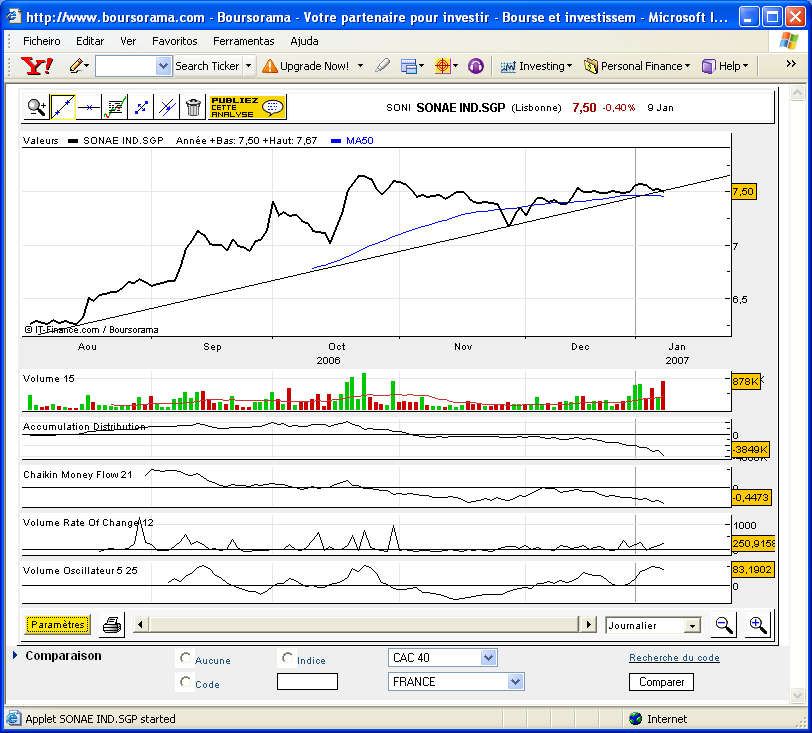Click the page scrollbar down arrow
Image resolution: width=812 pixels, height=733 pixels.
797,694
